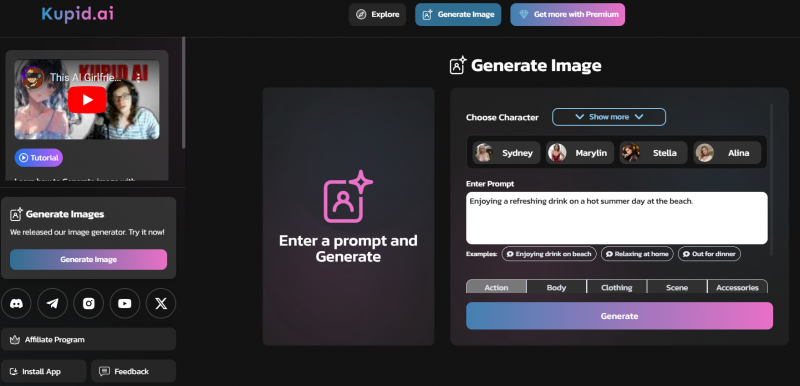Open the Discord social link
The height and width of the screenshot is (386, 800).
pos(16,303)
